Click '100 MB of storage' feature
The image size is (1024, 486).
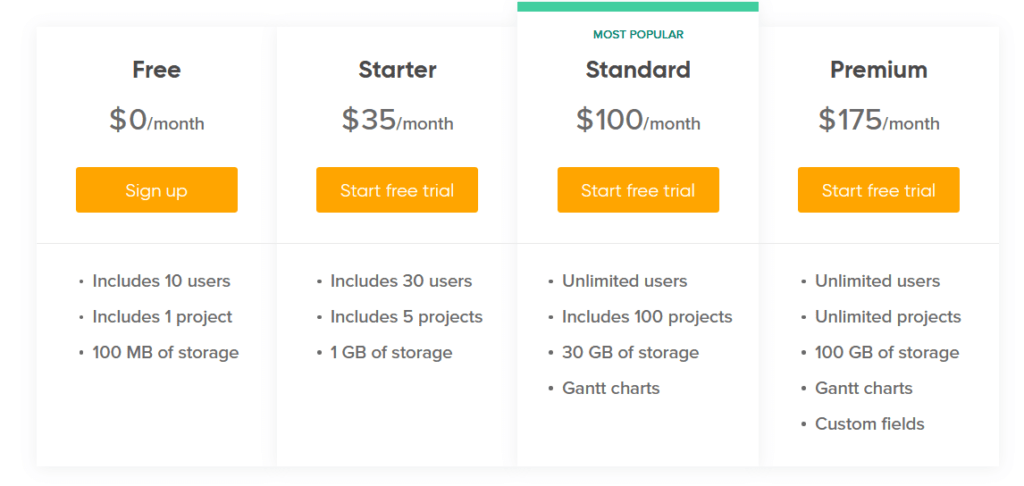click(165, 352)
